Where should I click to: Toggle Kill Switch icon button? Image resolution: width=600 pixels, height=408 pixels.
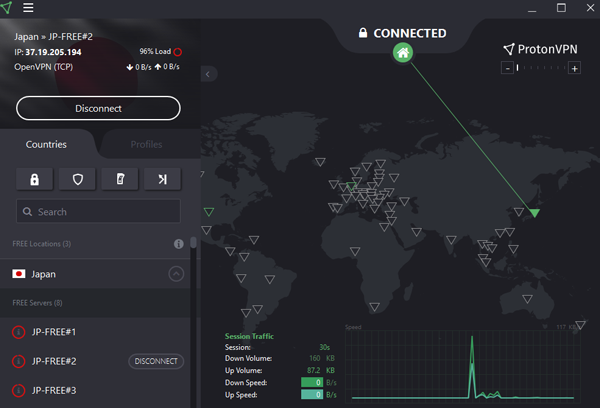pos(120,179)
